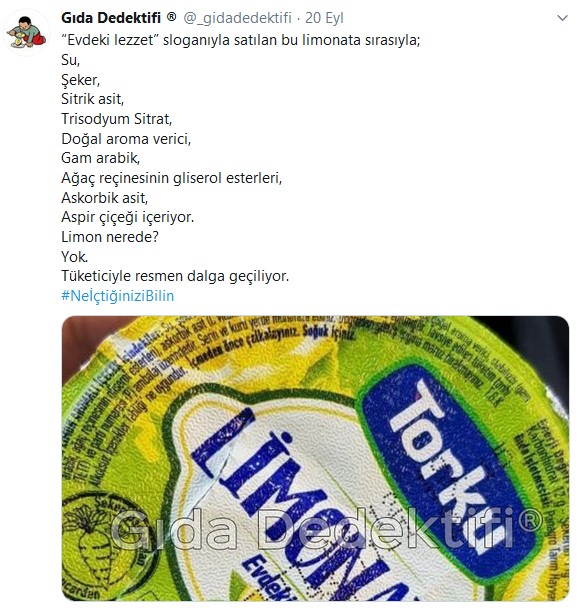Click the "Askorbik asit," ingredient line
This screenshot has height=614, width=579.
(x=105, y=198)
